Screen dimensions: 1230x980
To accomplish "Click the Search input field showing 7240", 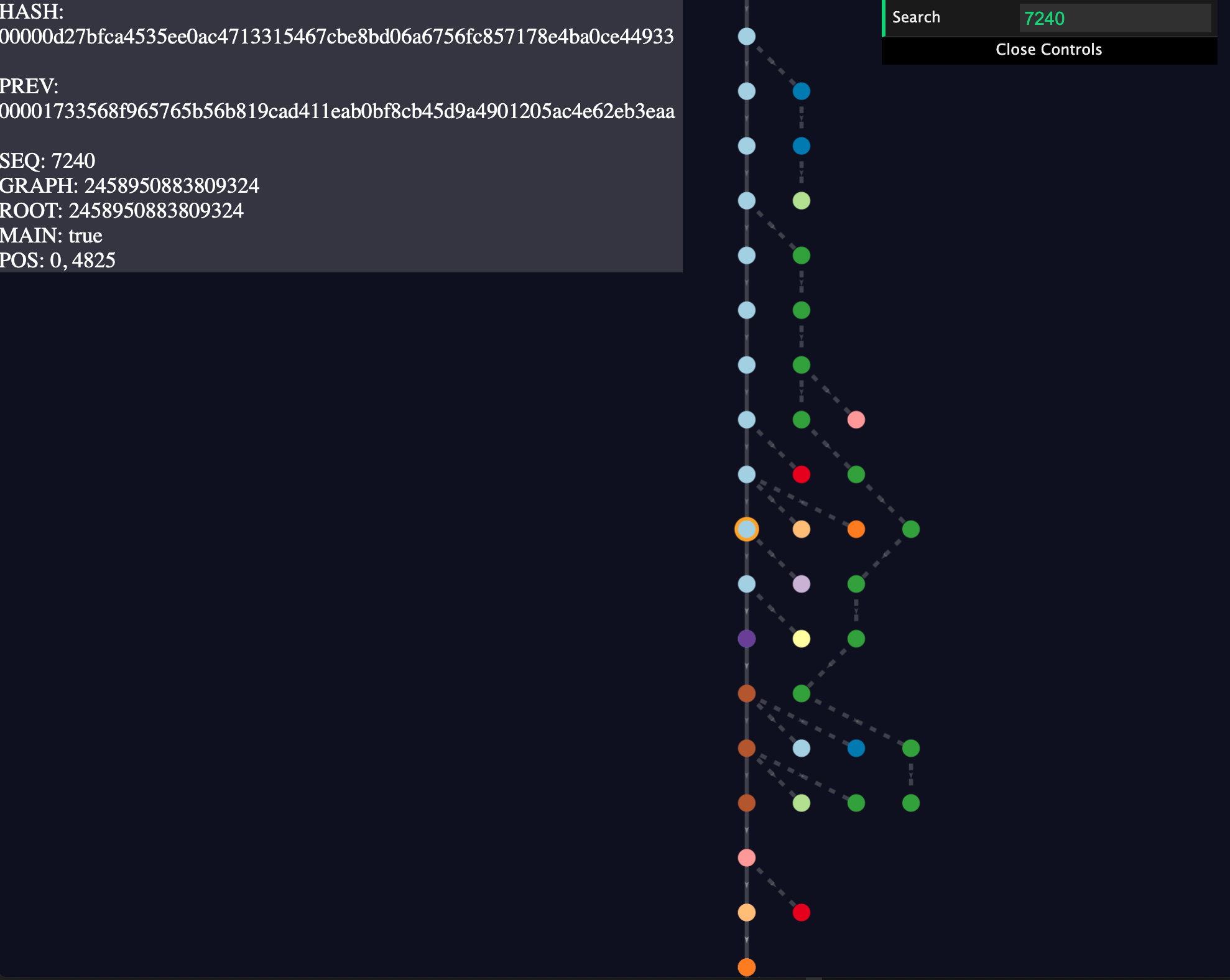I will click(x=1114, y=18).
